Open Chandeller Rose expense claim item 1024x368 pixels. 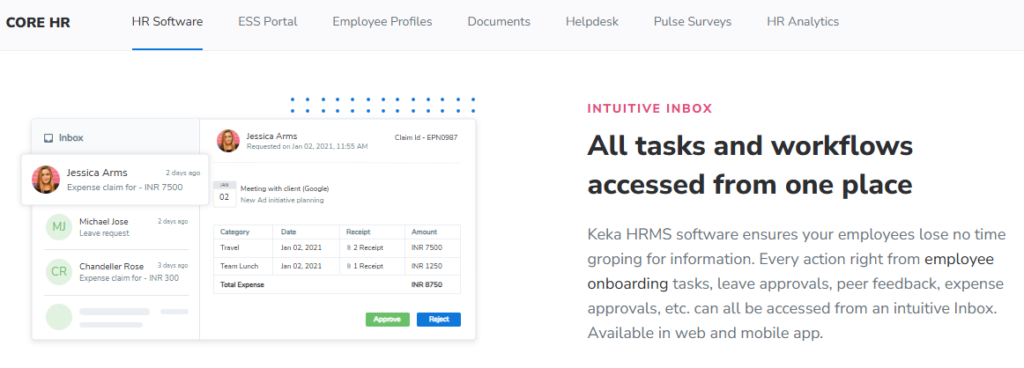pos(116,271)
